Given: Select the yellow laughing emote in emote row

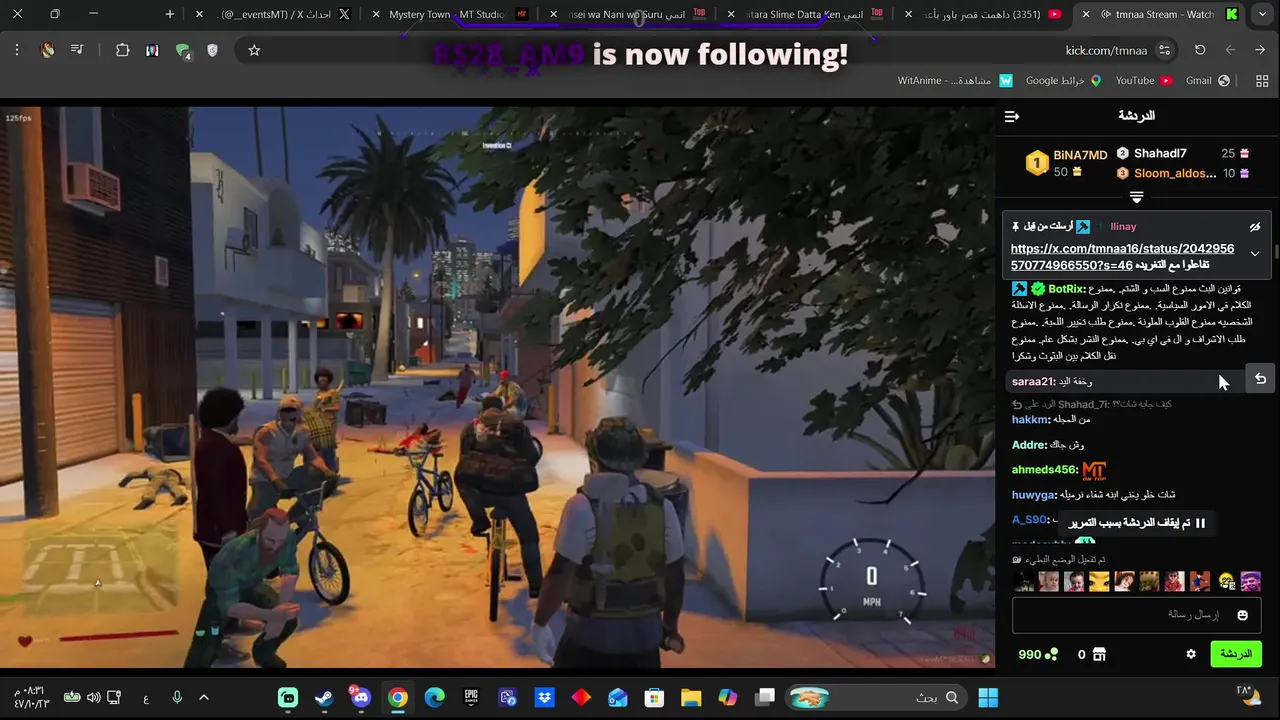Looking at the screenshot, I should pyautogui.click(x=1227, y=581).
